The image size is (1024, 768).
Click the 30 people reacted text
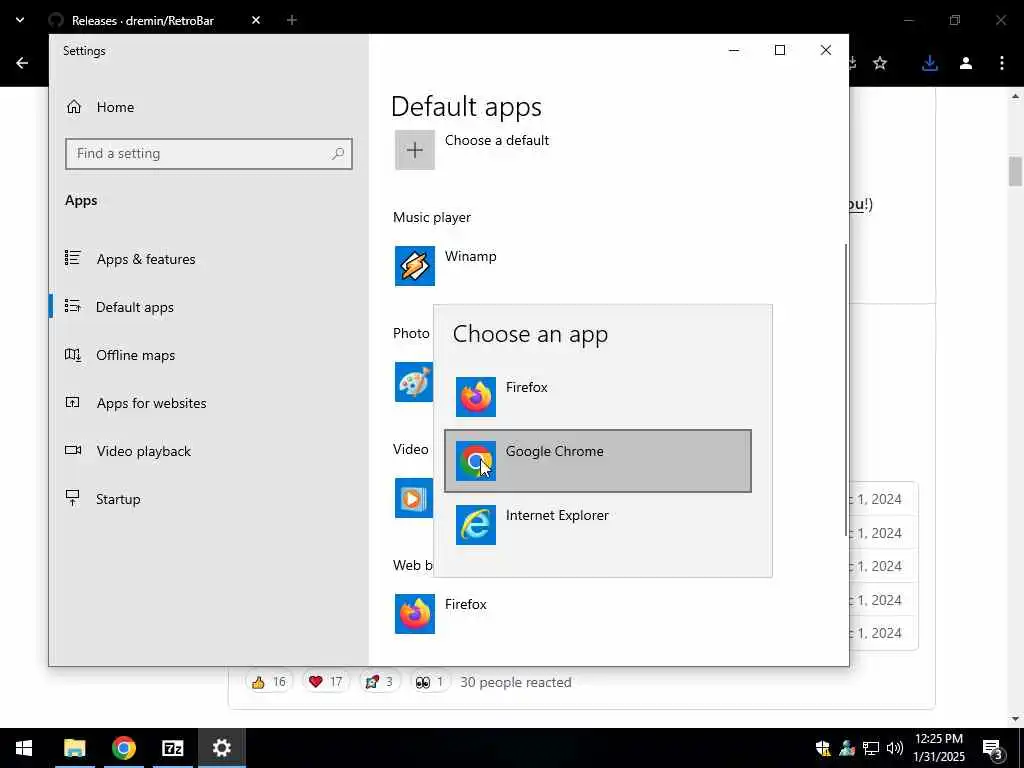click(516, 682)
